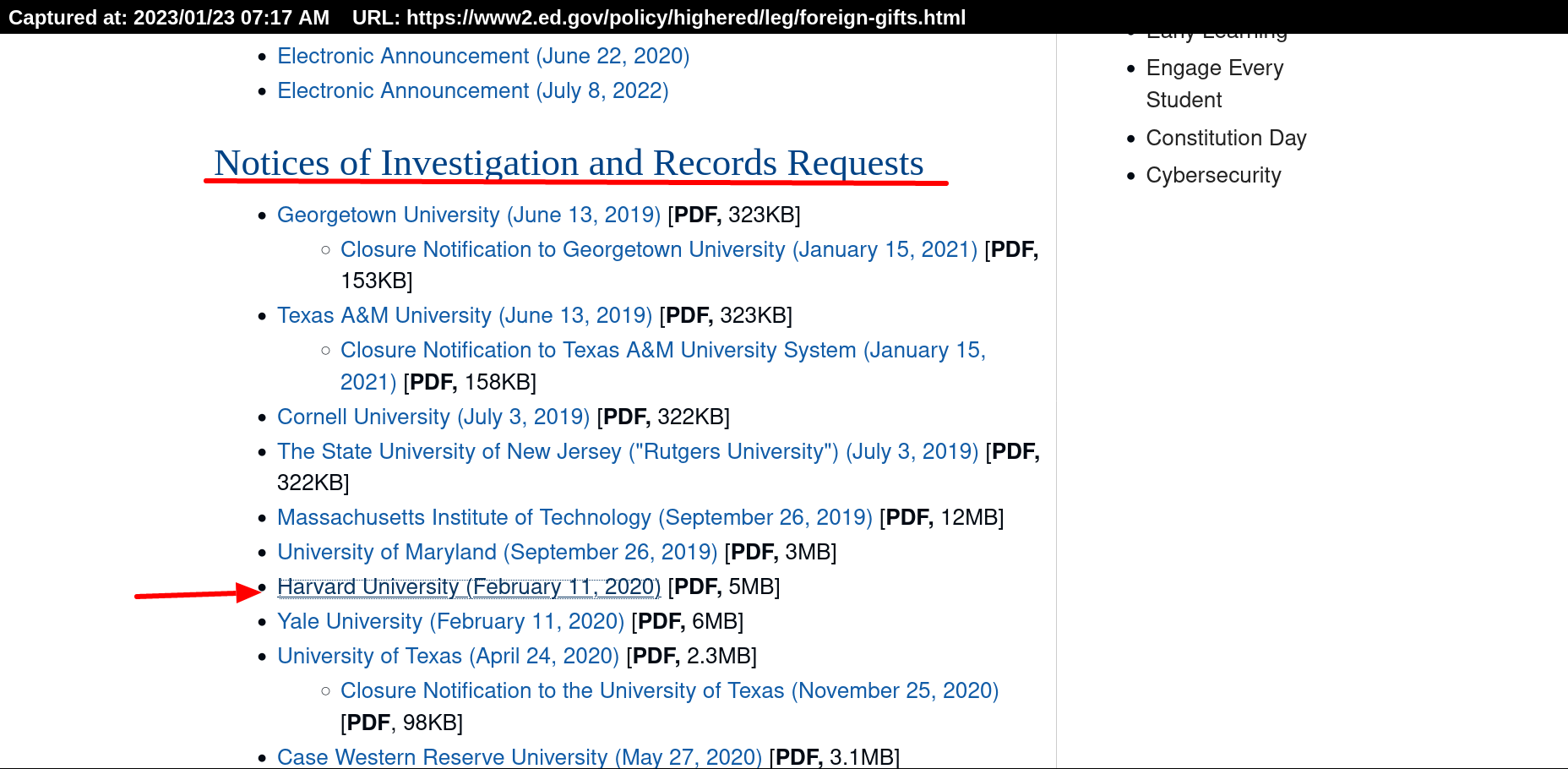Open Harvard University (February 11, 2020) PDF
Viewport: 1568px width, 769px height.
pos(469,586)
